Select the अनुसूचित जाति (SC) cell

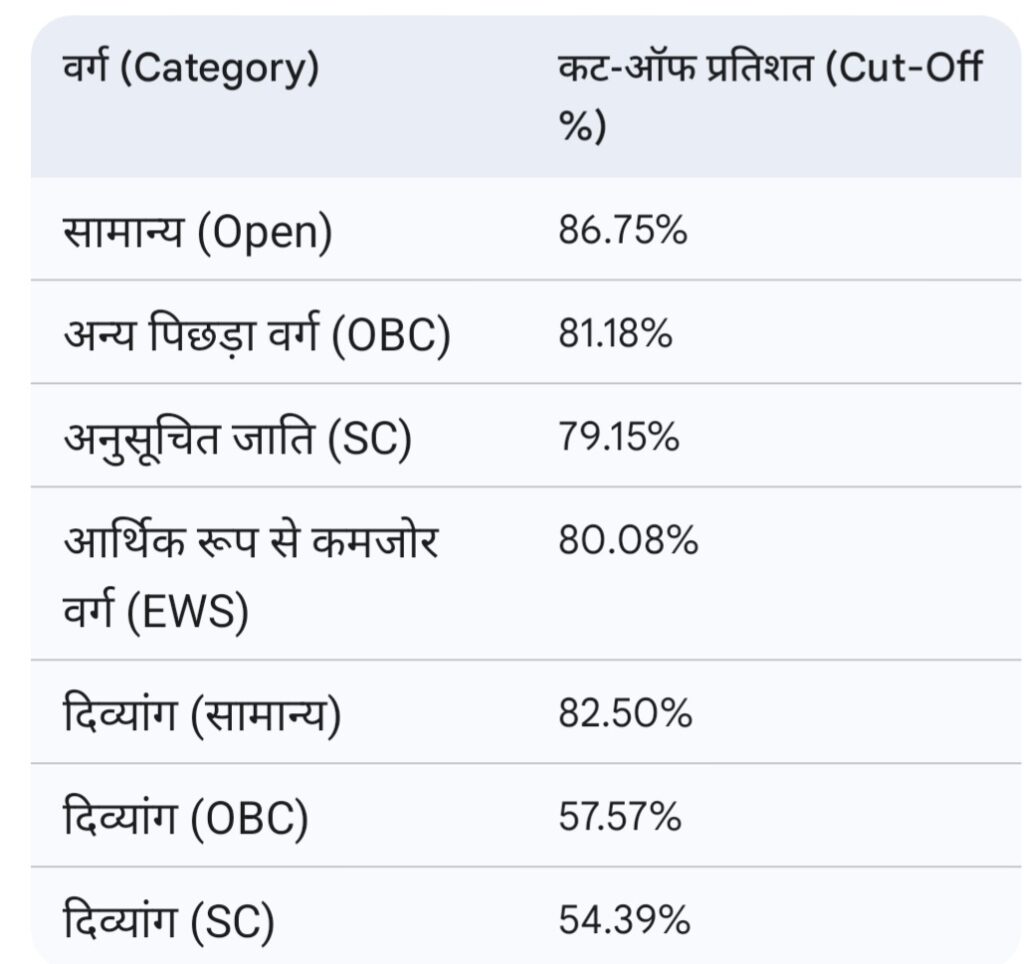click(237, 440)
